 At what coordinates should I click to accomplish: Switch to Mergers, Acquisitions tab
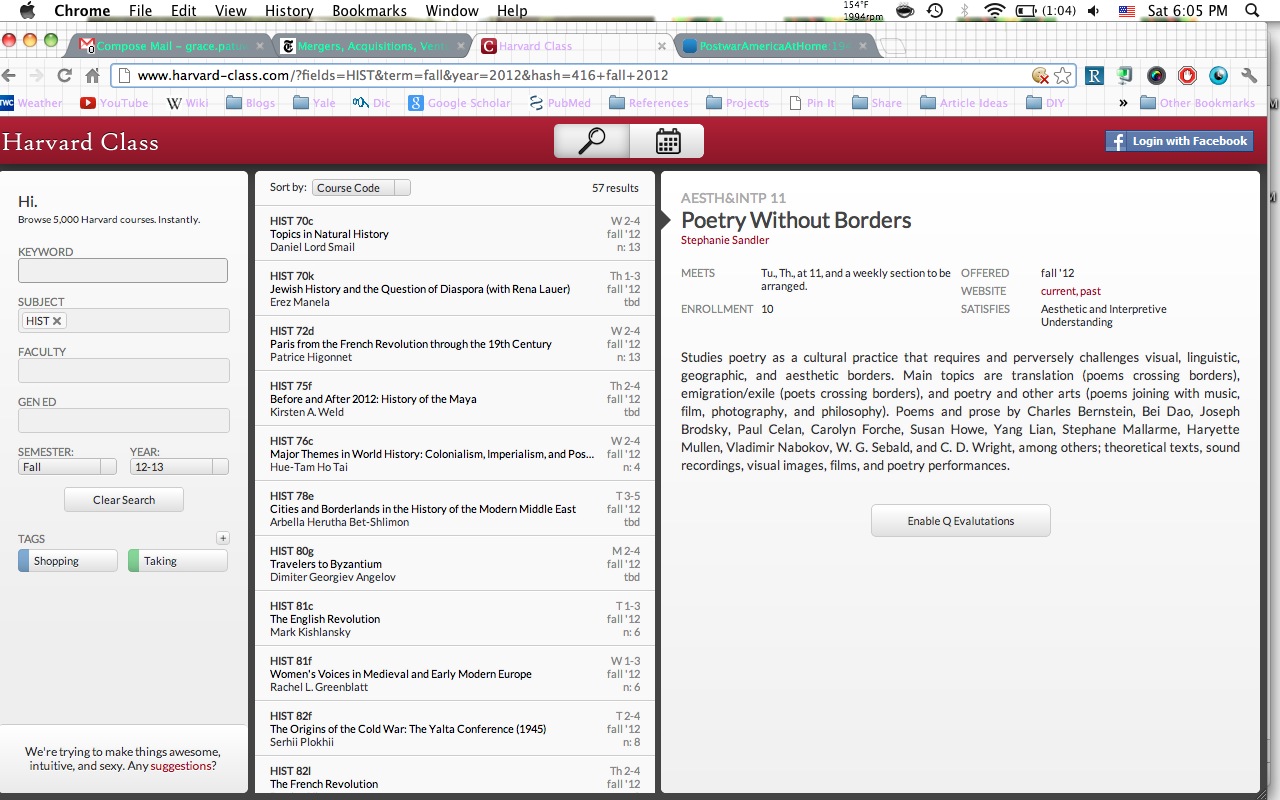372,46
